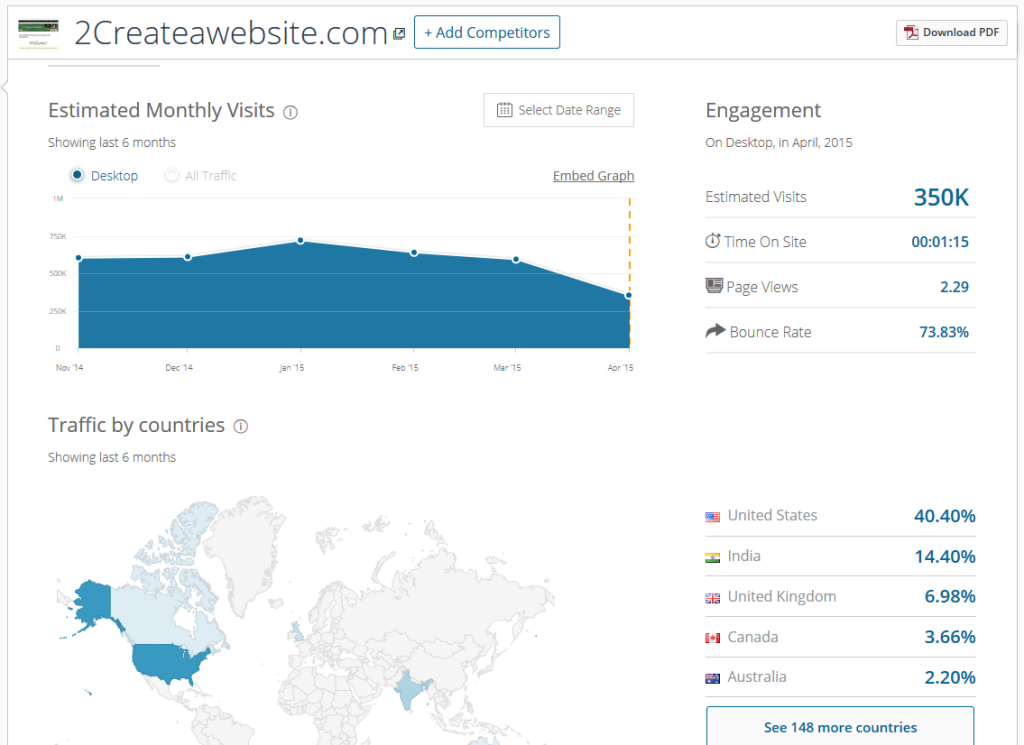
Task: Click the Australia country label
Action: pos(757,676)
